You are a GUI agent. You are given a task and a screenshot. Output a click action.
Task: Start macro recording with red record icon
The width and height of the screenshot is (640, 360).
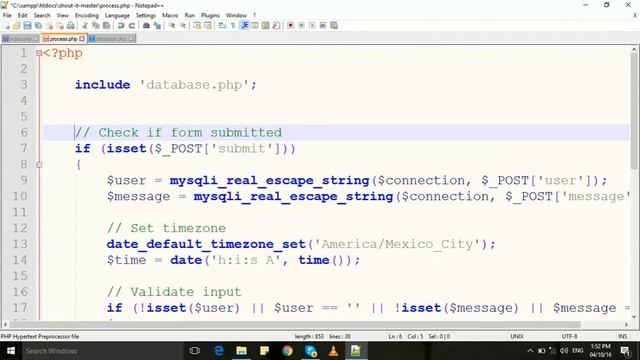pyautogui.click(x=291, y=25)
